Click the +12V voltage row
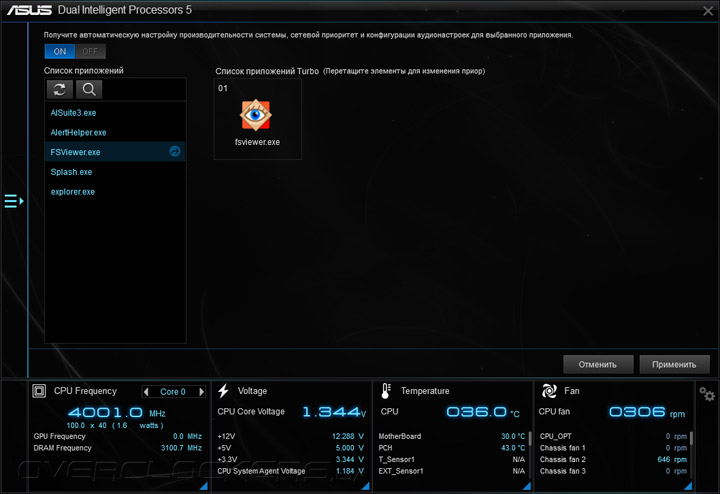The height and width of the screenshot is (494, 720). click(x=291, y=436)
